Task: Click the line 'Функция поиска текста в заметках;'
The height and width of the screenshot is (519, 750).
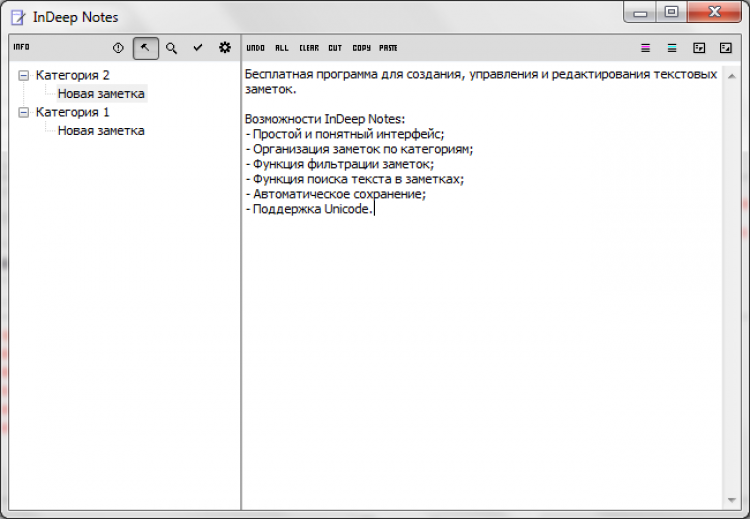Action: tap(358, 179)
